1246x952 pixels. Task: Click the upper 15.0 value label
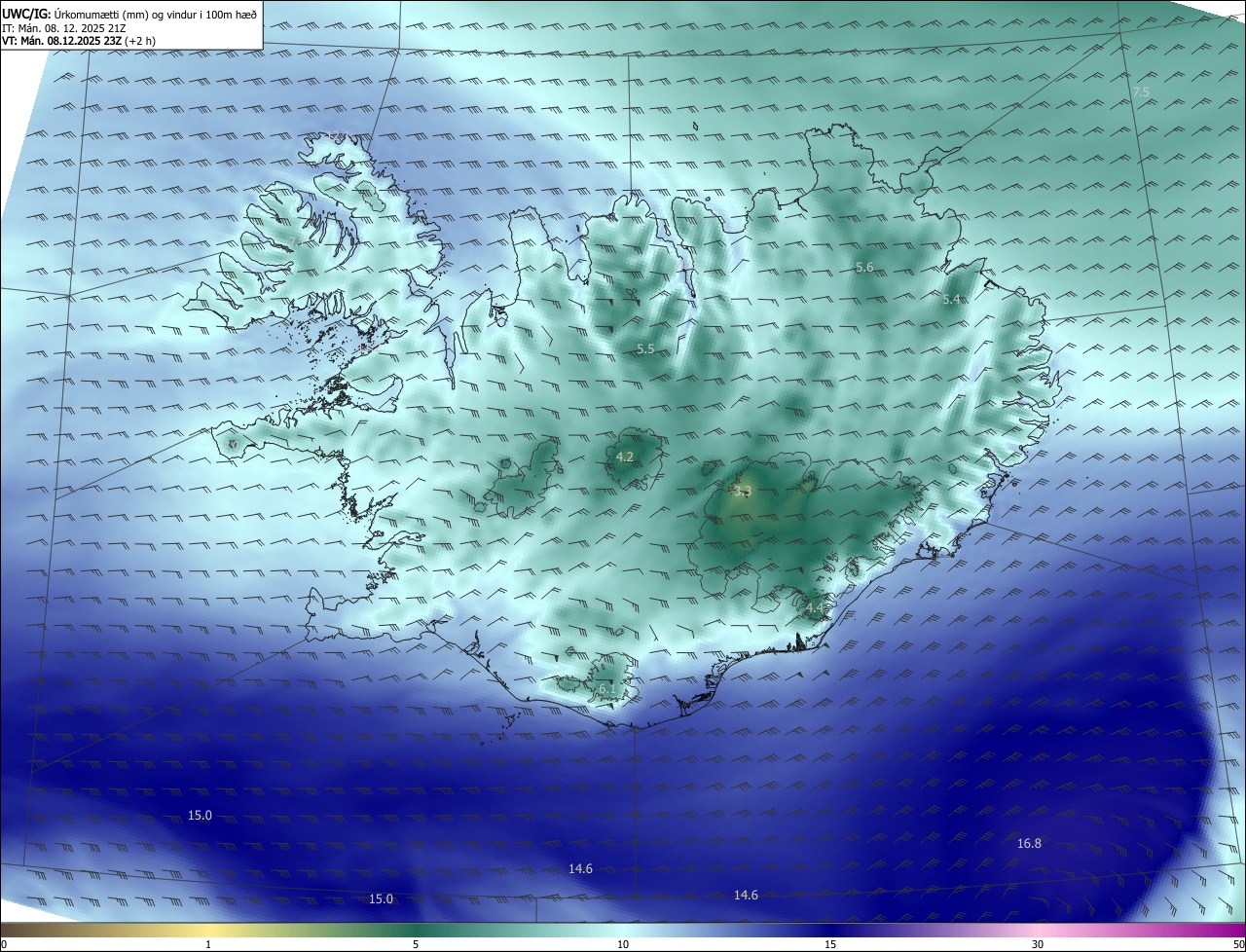[200, 815]
